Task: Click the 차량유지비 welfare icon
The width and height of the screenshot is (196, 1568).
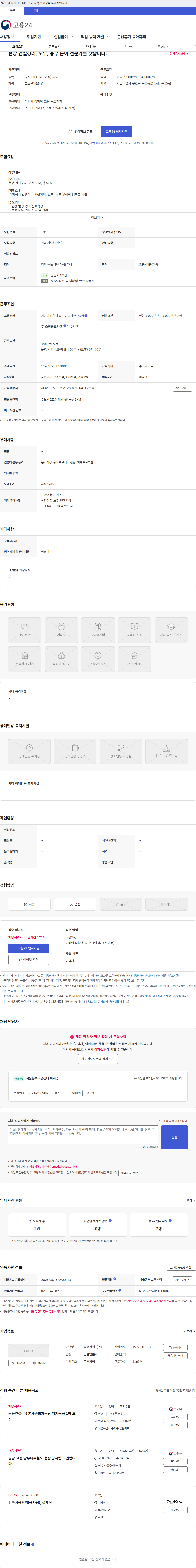Action: click(x=98, y=630)
